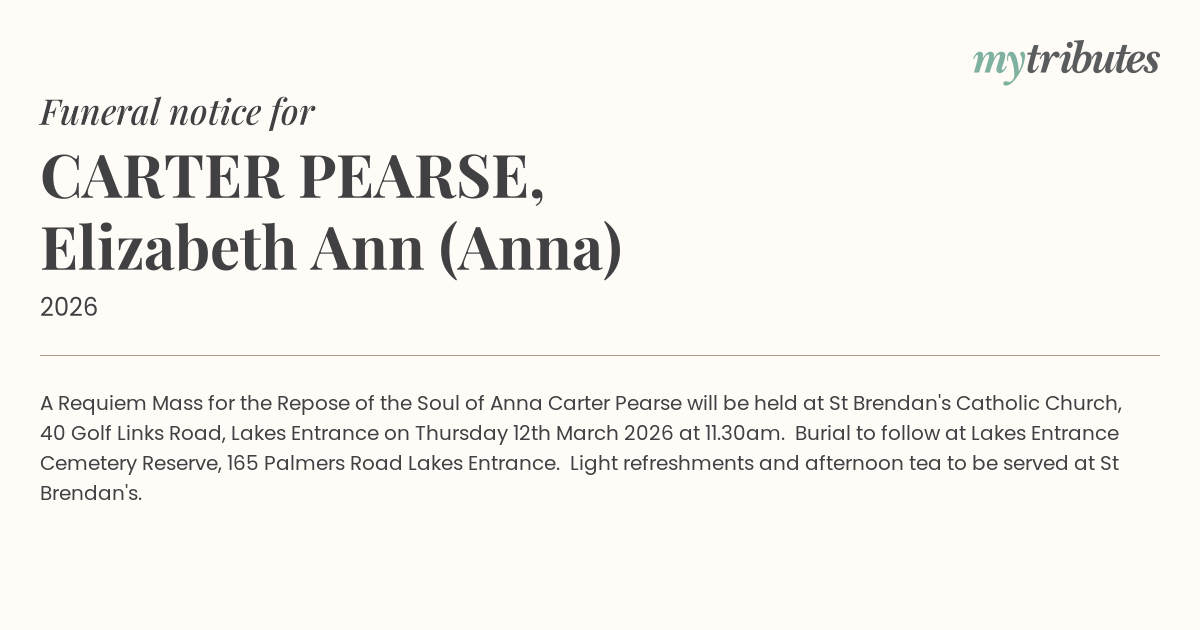This screenshot has height=630, width=1200.
Task: Click the horizontal divider line
Action: [600, 355]
